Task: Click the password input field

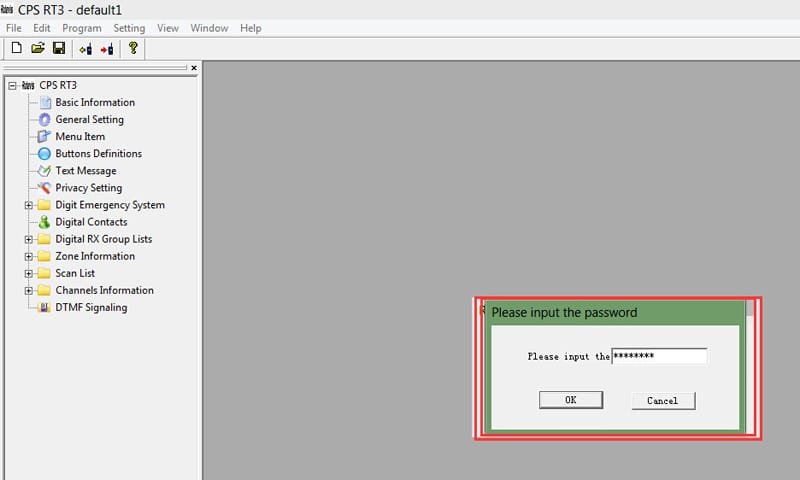Action: (659, 356)
